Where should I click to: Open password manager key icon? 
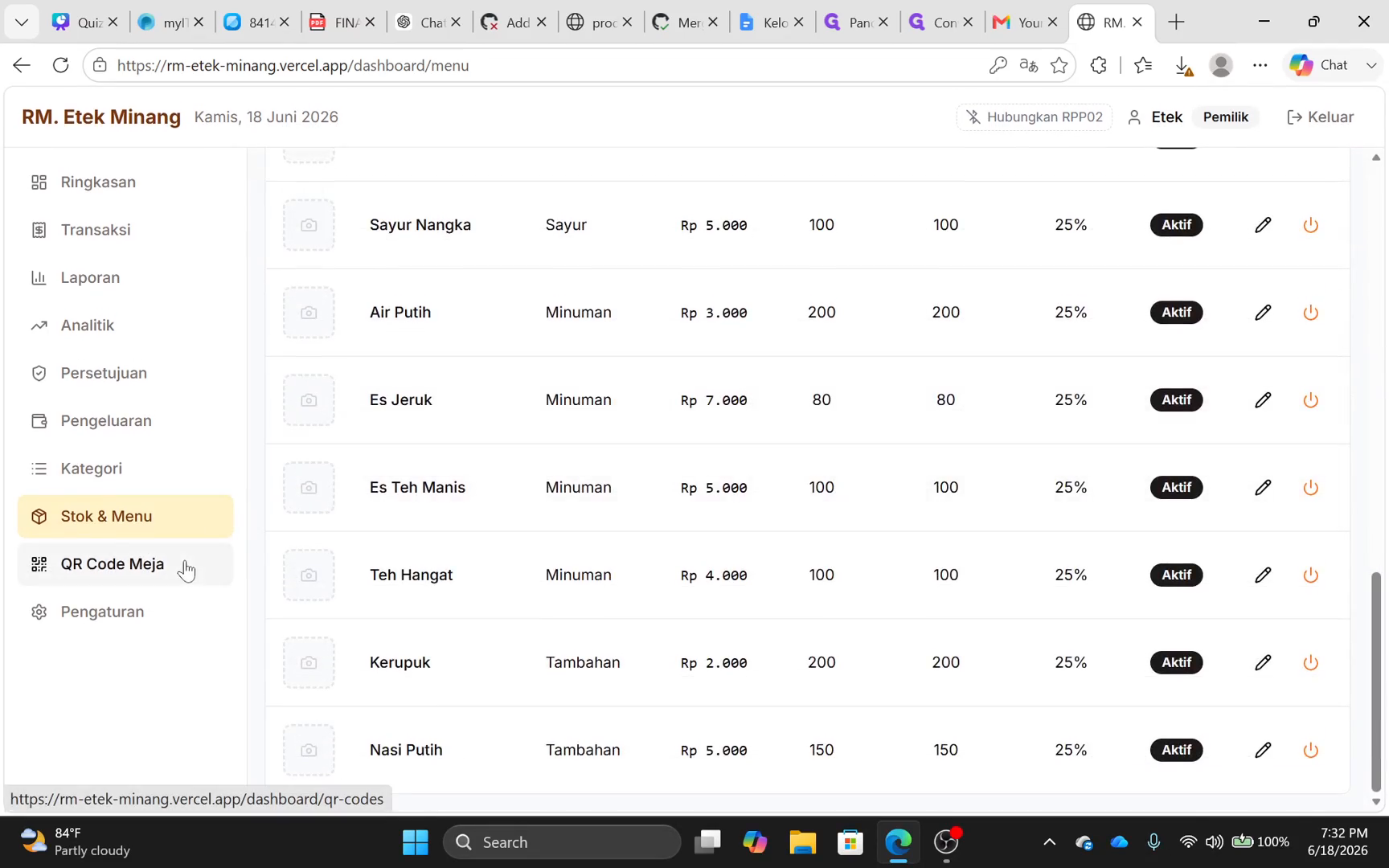point(998,66)
